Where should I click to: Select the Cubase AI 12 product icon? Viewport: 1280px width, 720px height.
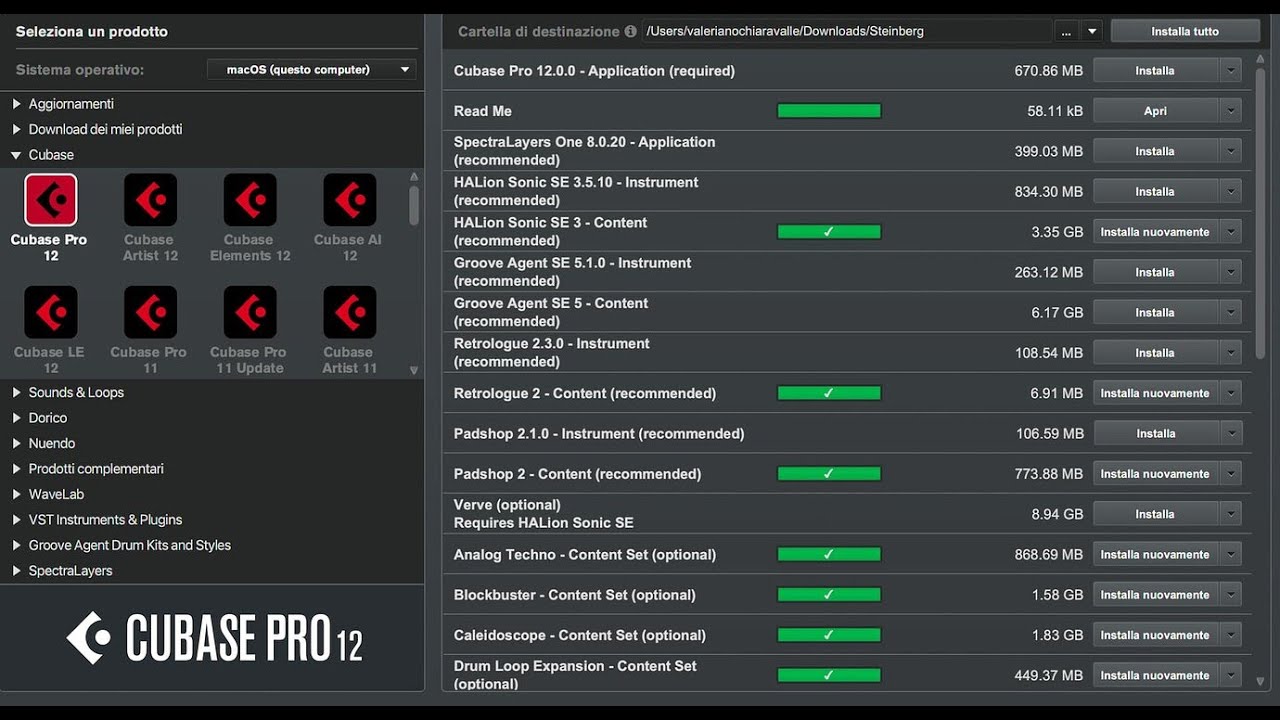350,200
